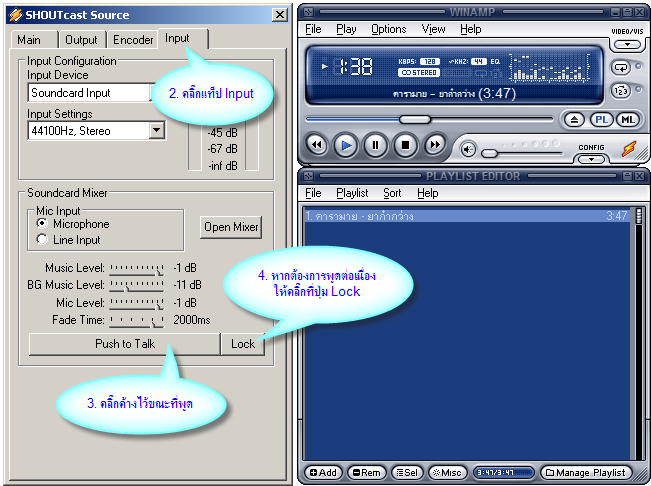Open Winamp Play menu
The image size is (651, 486).
tap(346, 29)
